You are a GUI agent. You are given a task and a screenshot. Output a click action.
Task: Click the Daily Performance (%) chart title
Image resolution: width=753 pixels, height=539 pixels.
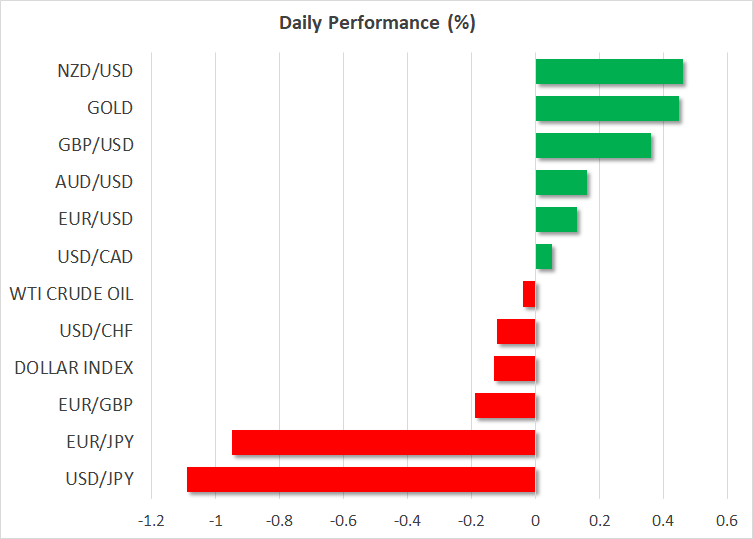click(x=376, y=23)
